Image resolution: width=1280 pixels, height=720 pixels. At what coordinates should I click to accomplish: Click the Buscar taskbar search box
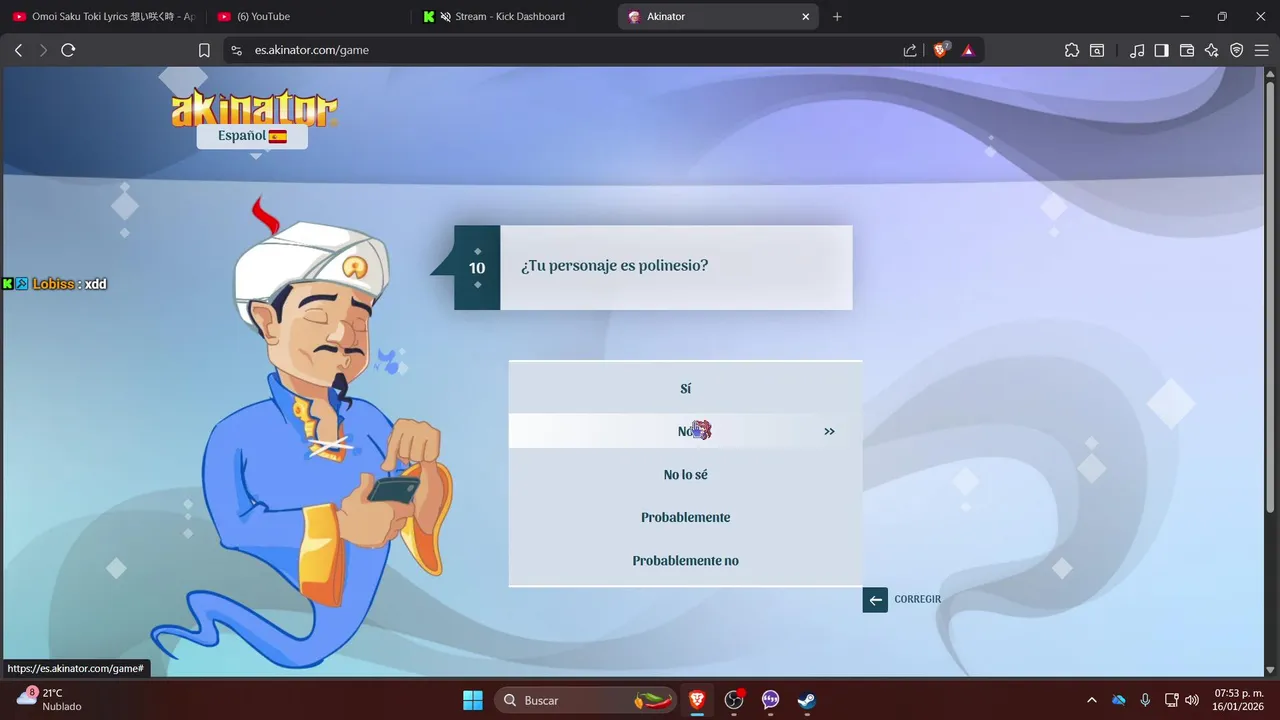pyautogui.click(x=585, y=700)
